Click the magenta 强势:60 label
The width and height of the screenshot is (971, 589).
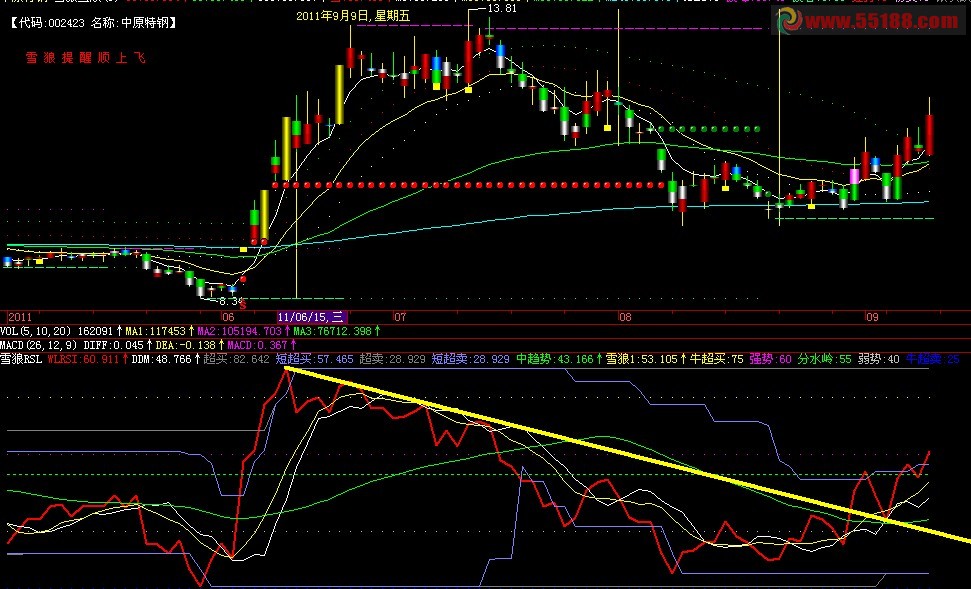[770, 359]
